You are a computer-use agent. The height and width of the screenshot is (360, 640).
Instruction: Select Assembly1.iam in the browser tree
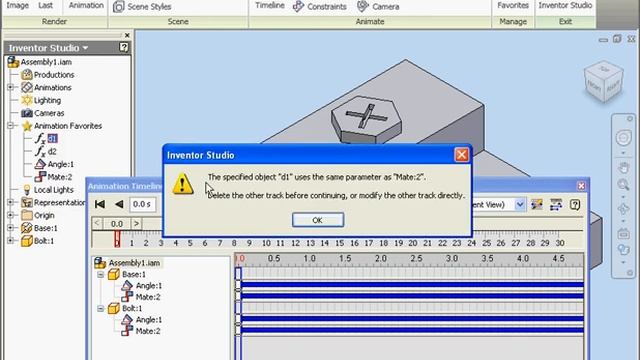pyautogui.click(x=46, y=62)
